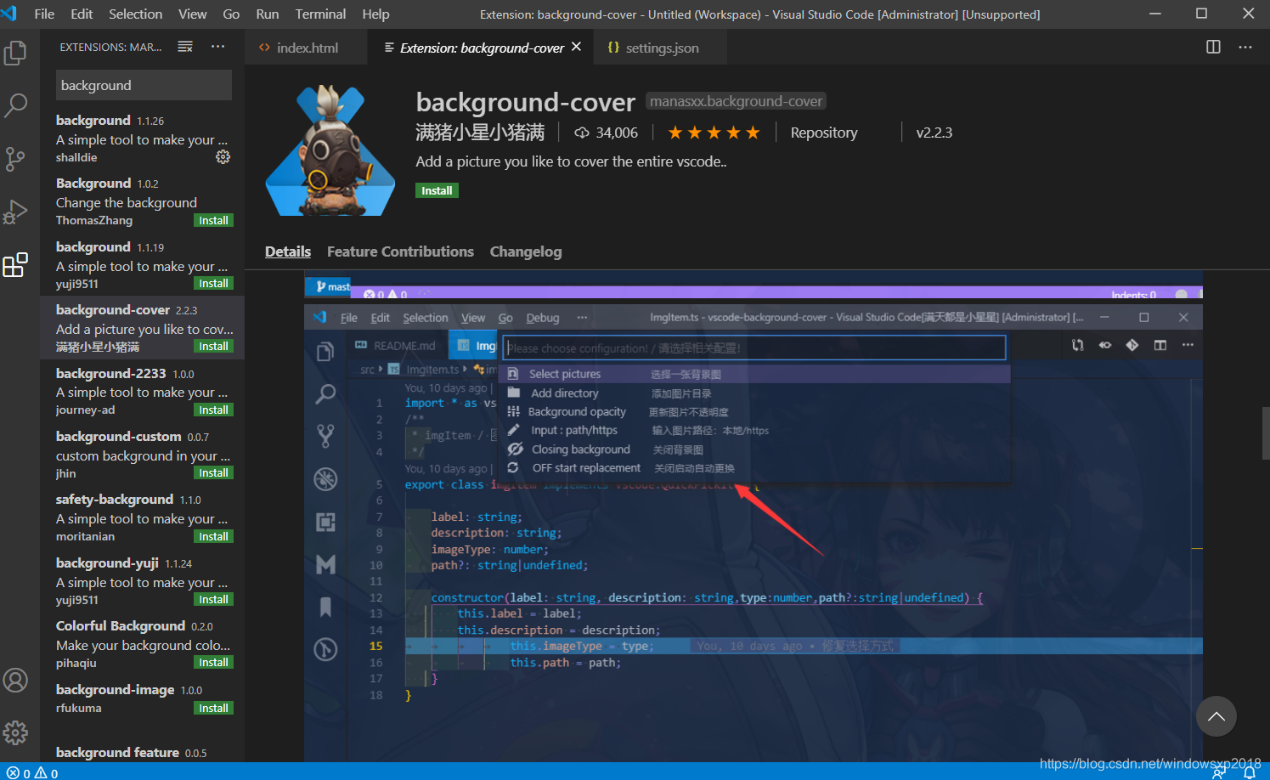Click the scroll-to-top round arrow button
Image resolution: width=1270 pixels, height=780 pixels.
point(1216,716)
